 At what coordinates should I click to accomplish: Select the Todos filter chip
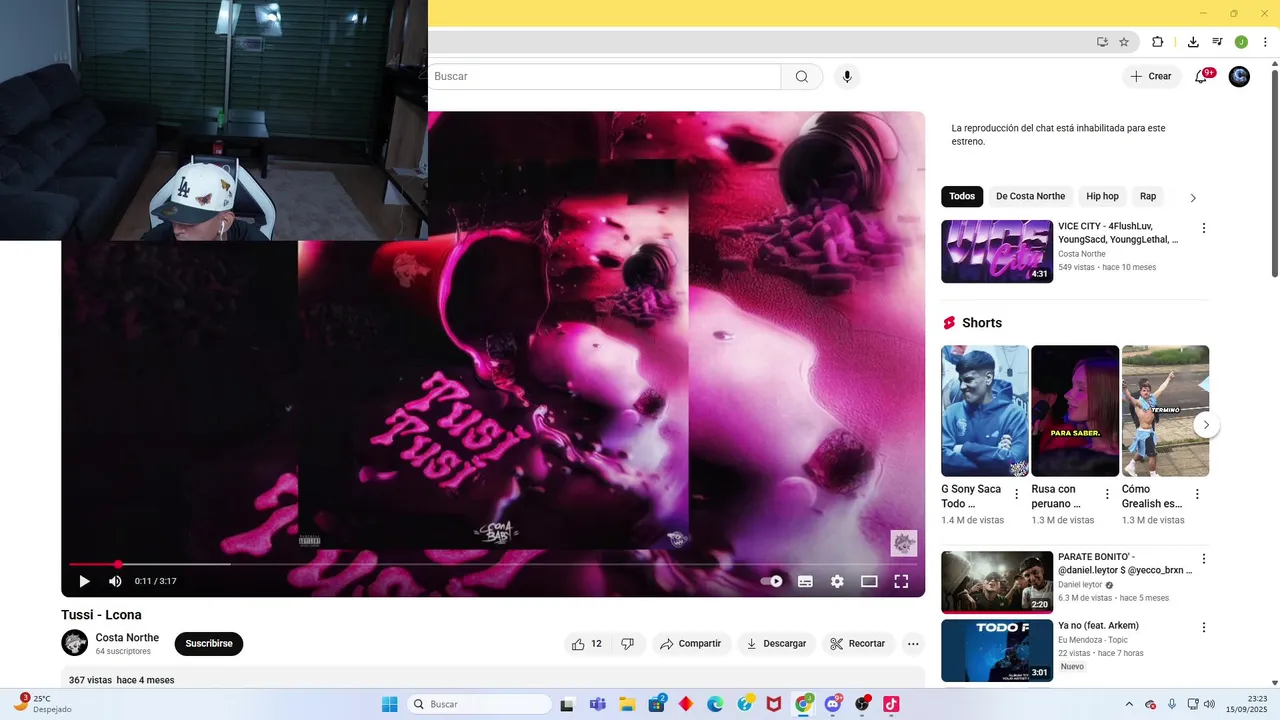pos(962,196)
